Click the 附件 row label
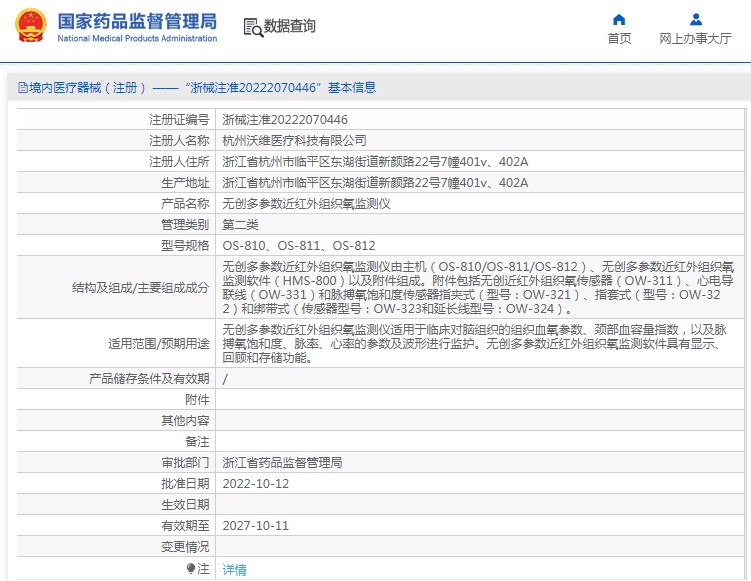The image size is (751, 581). pyautogui.click(x=197, y=400)
